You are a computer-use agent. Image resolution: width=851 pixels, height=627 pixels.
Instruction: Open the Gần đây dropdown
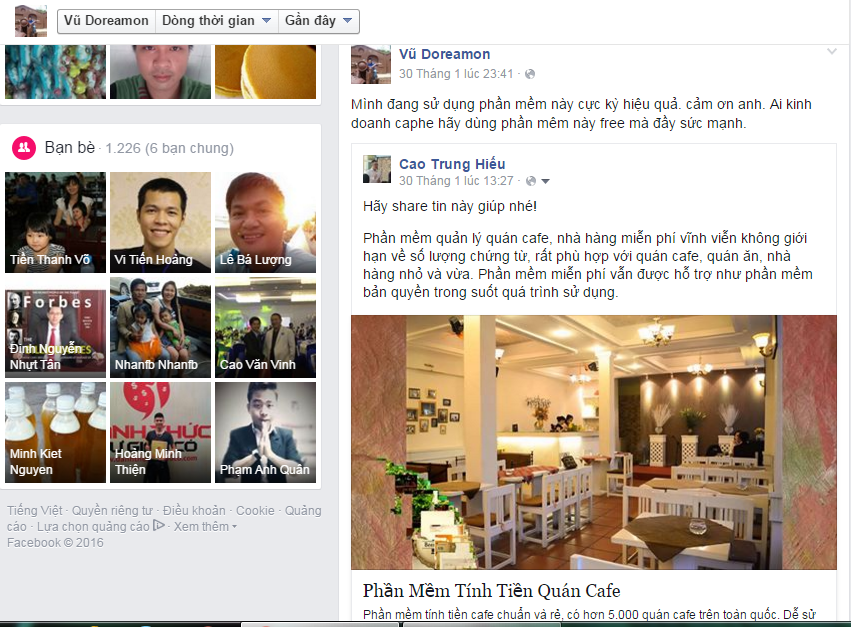coord(319,21)
